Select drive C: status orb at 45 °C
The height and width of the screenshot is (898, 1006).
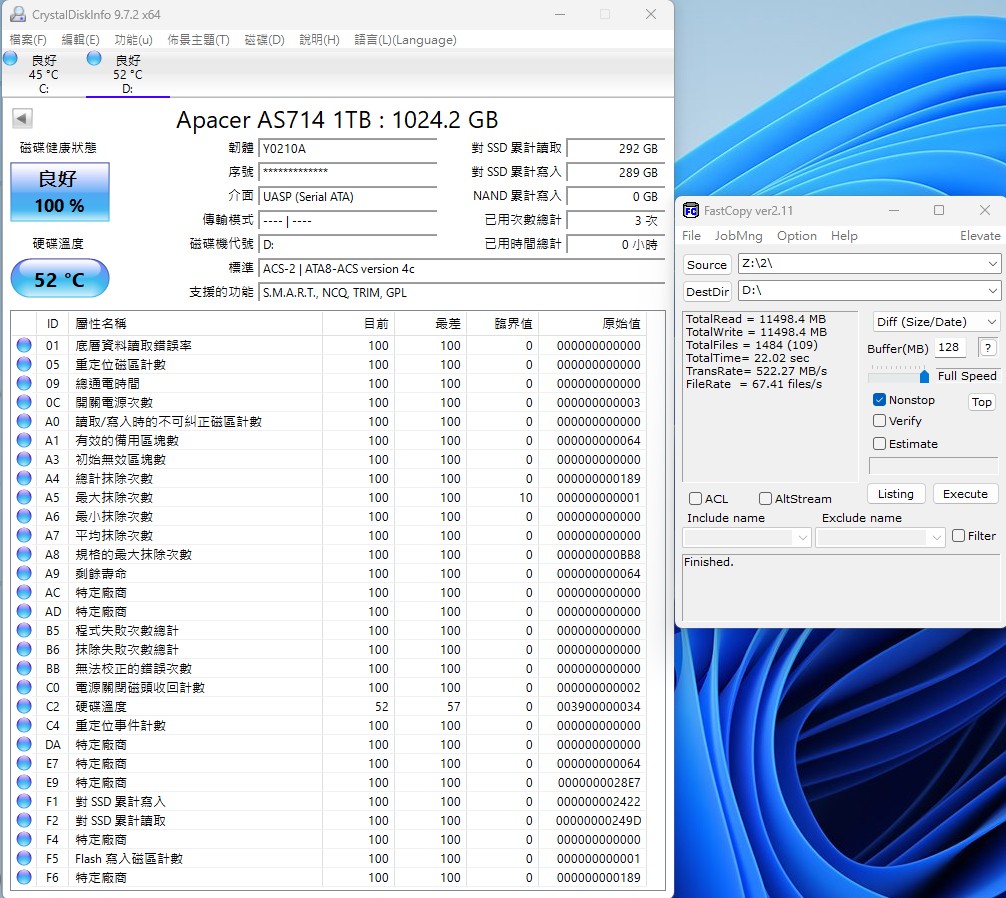pyautogui.click(x=10, y=58)
